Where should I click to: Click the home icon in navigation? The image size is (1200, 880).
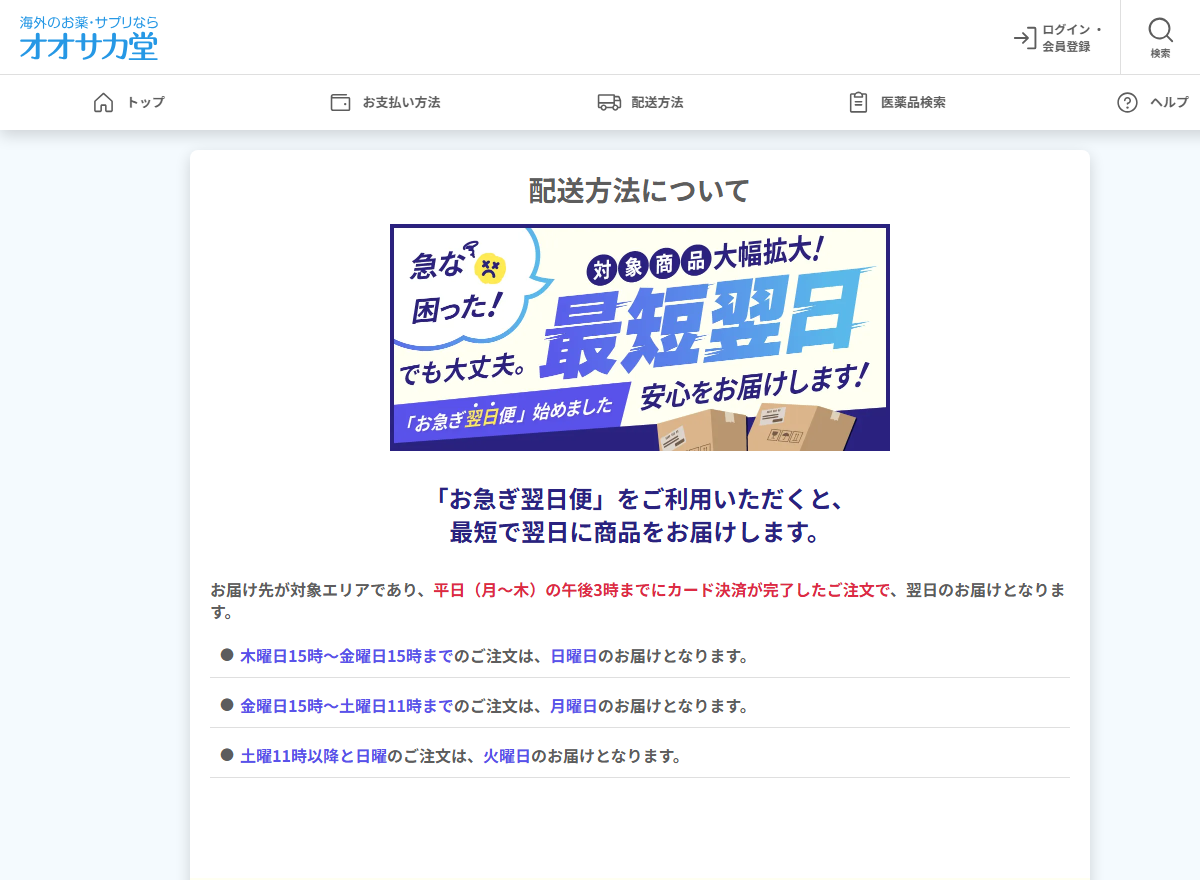click(103, 102)
